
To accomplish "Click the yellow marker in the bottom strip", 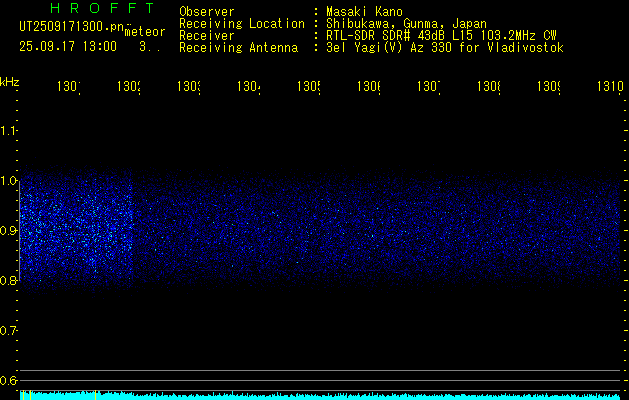I will point(31,395).
